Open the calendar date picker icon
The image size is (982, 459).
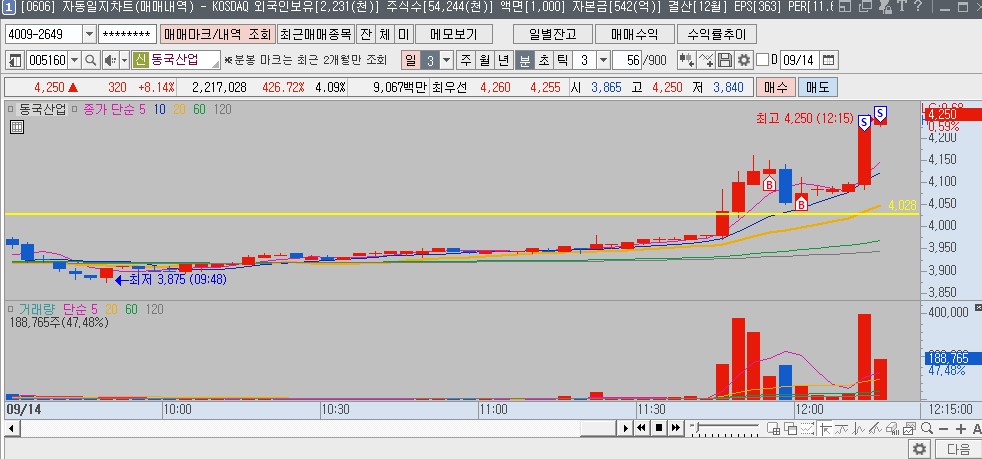tap(829, 60)
